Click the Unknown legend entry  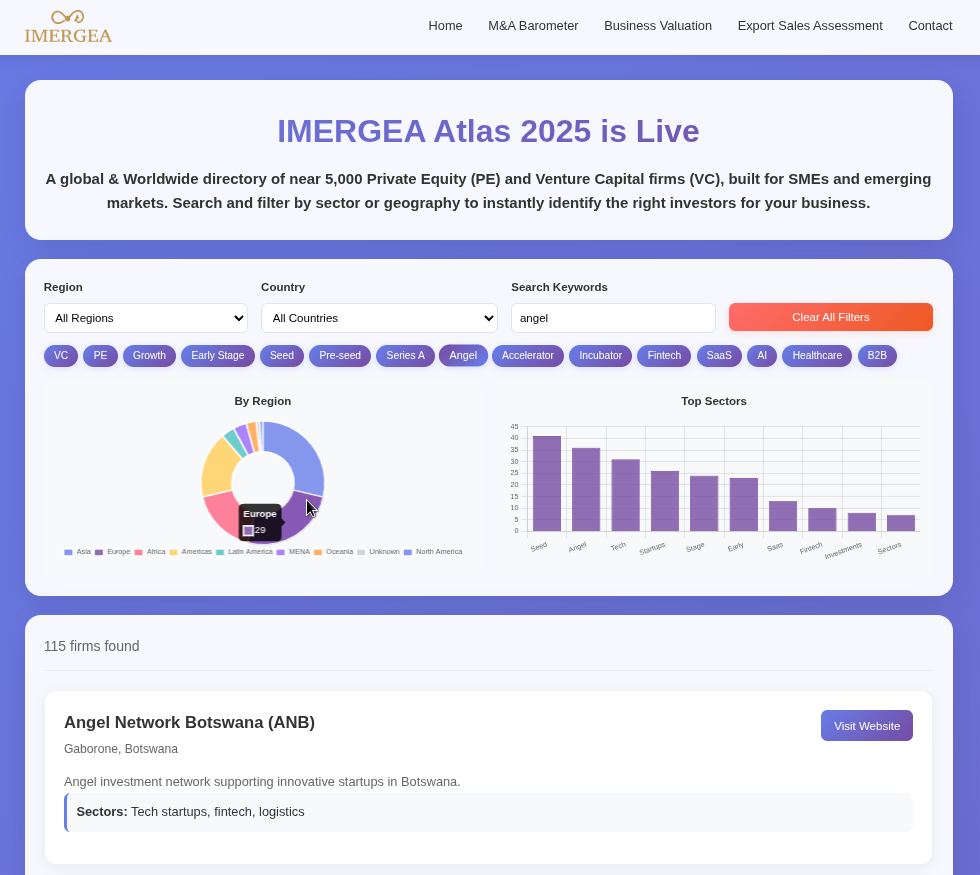click(378, 552)
